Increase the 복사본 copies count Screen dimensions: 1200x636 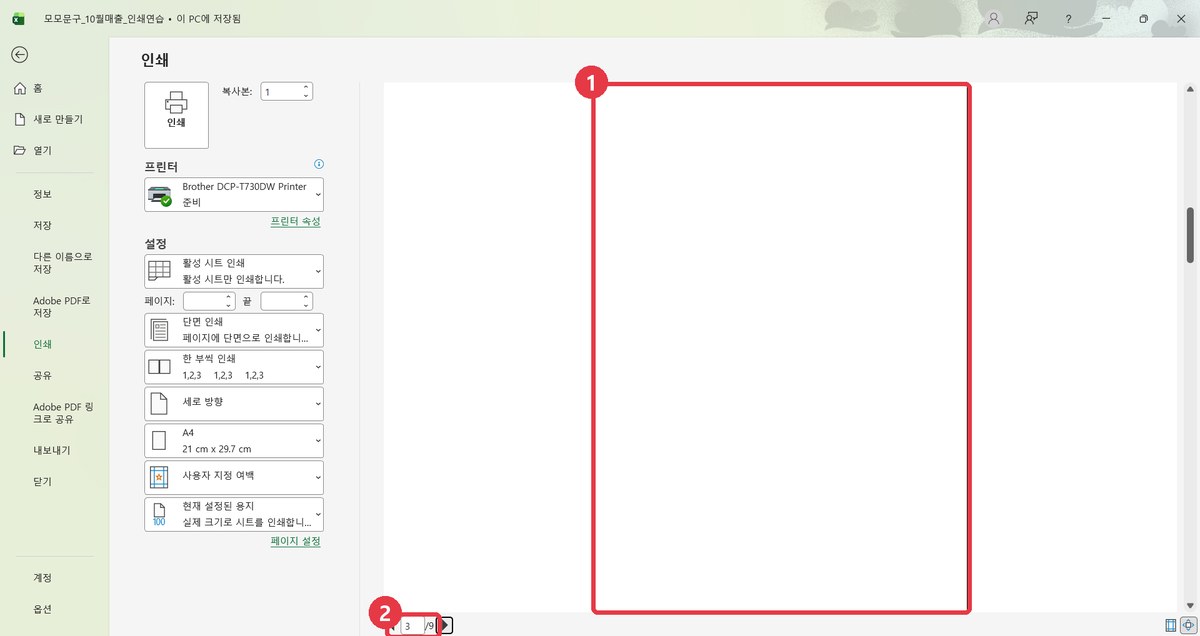[306, 87]
